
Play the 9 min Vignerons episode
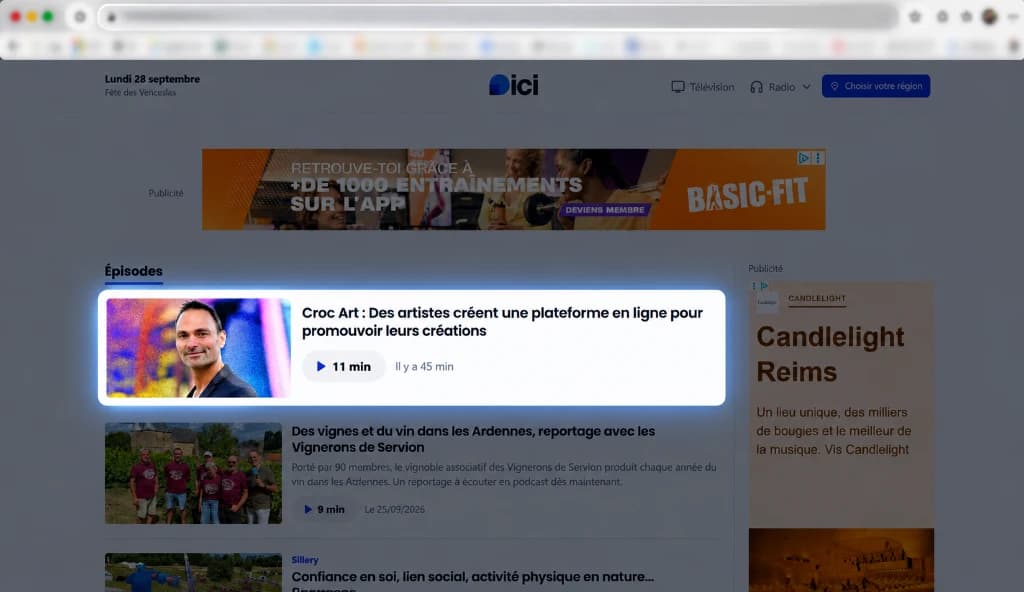click(325, 509)
